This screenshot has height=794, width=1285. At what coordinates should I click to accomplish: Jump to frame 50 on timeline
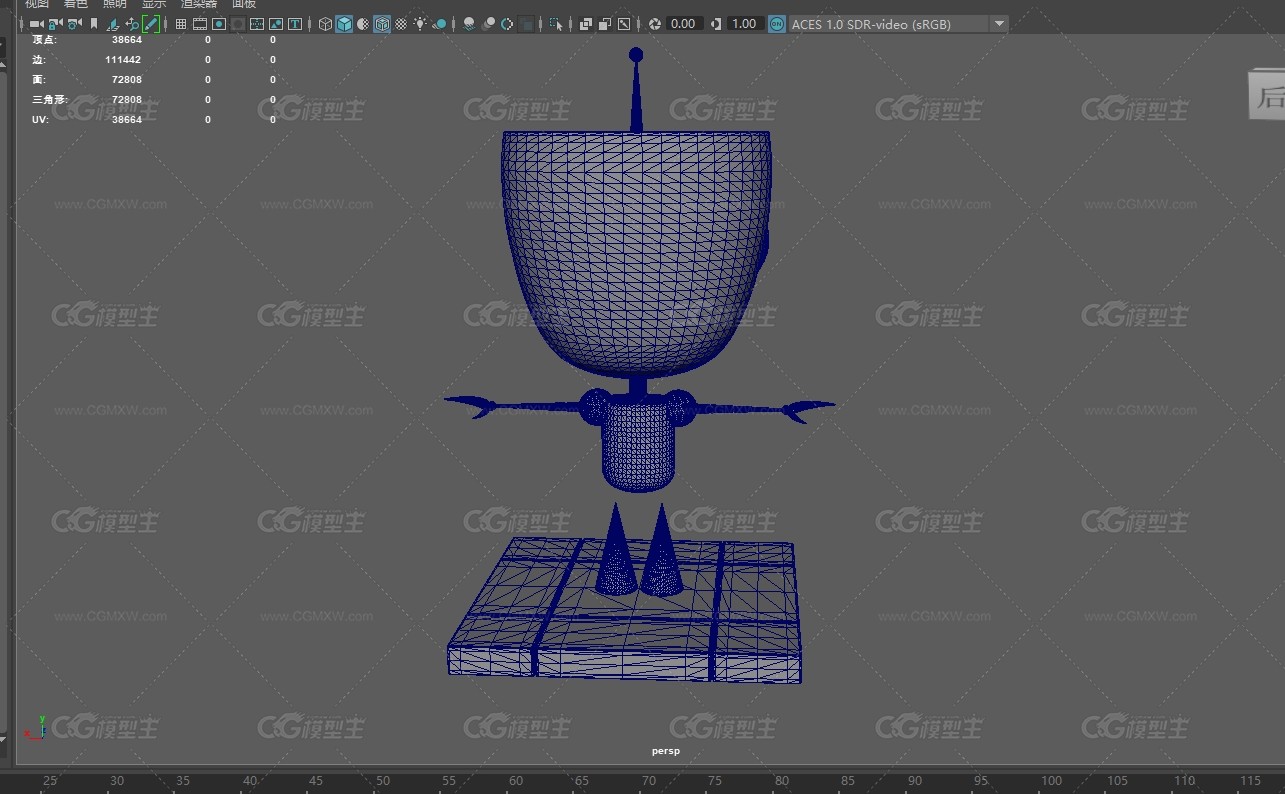point(383,781)
